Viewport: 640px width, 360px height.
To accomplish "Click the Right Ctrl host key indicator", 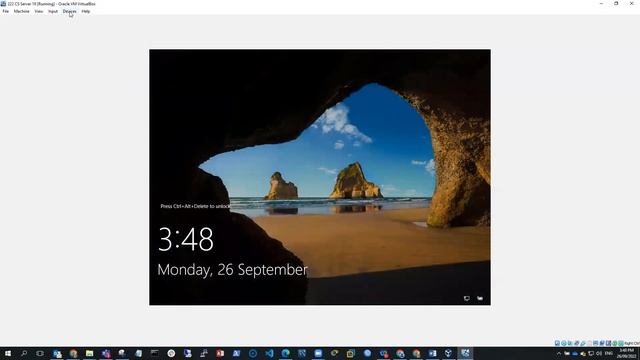I will 632,343.
